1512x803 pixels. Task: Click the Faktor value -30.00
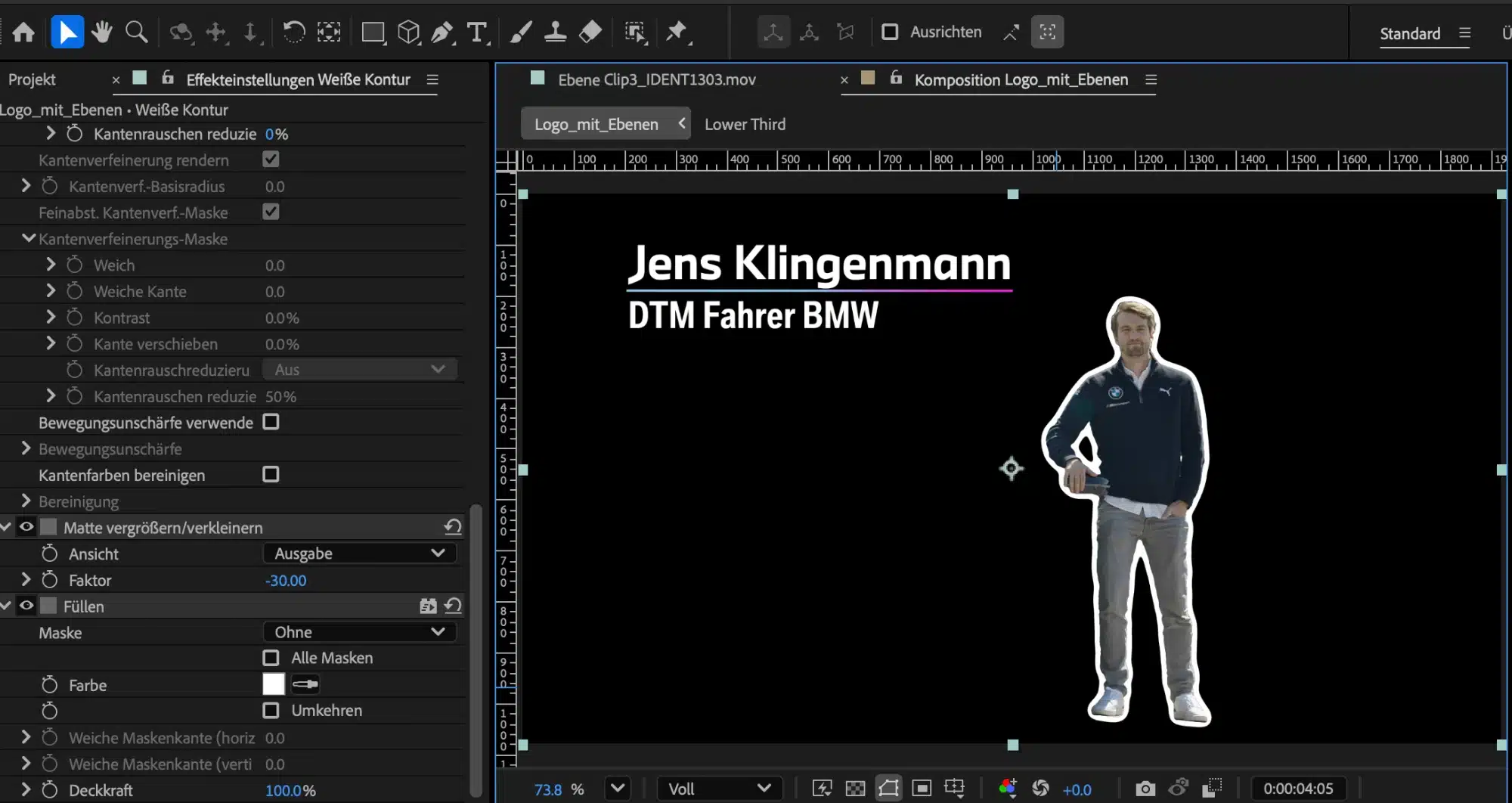[286, 581]
